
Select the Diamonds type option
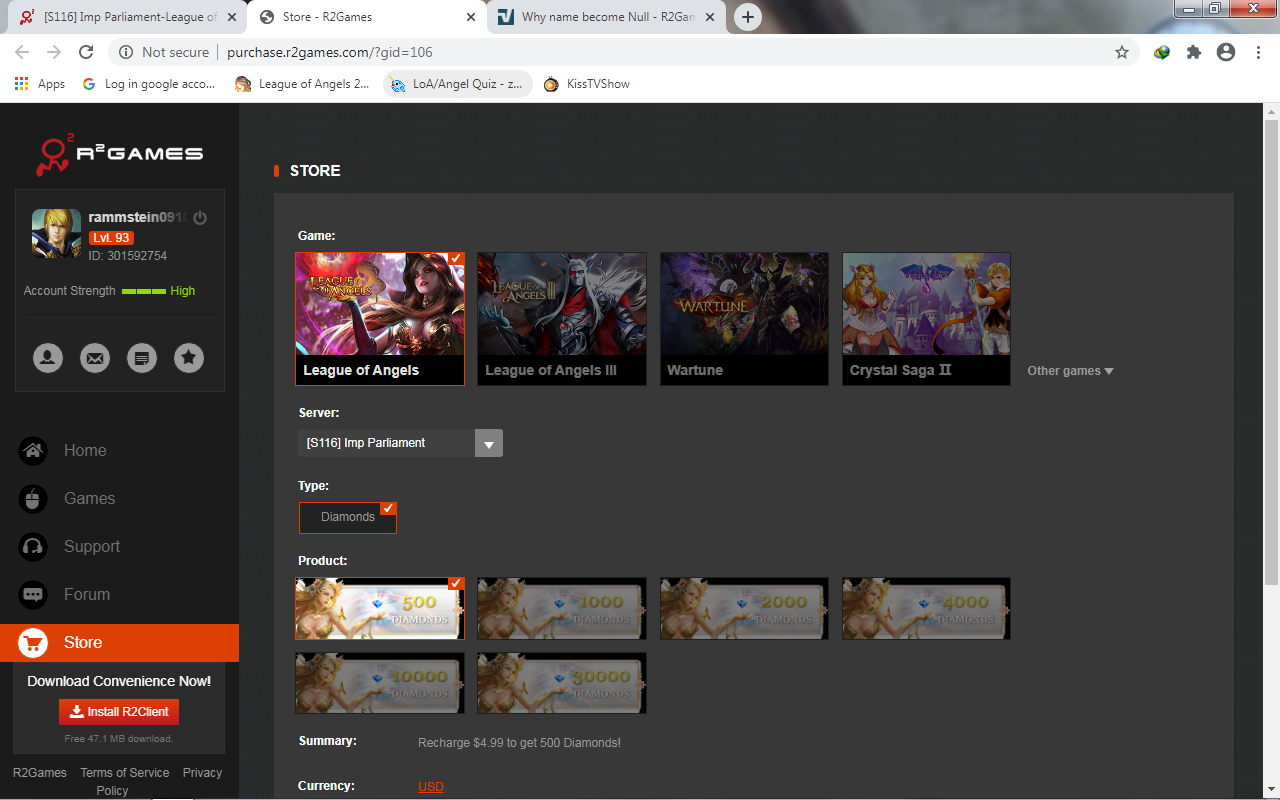[348, 517]
